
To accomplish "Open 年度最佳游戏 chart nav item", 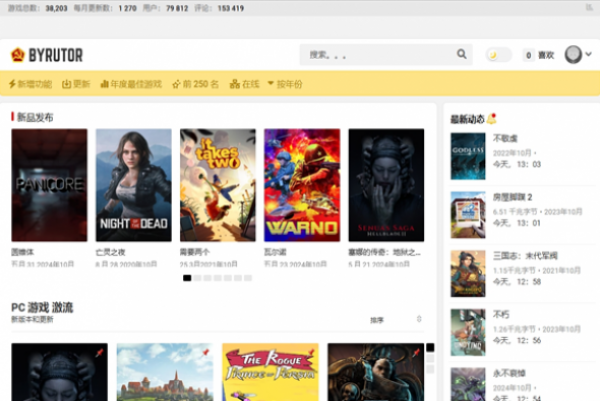I will 130,84.
